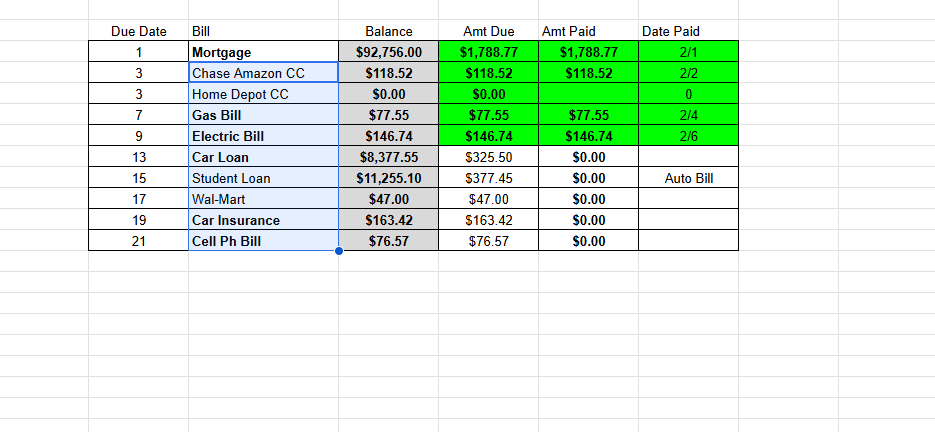The width and height of the screenshot is (935, 432).
Task: Click the blue selection fill handle dot
Action: coord(339,251)
